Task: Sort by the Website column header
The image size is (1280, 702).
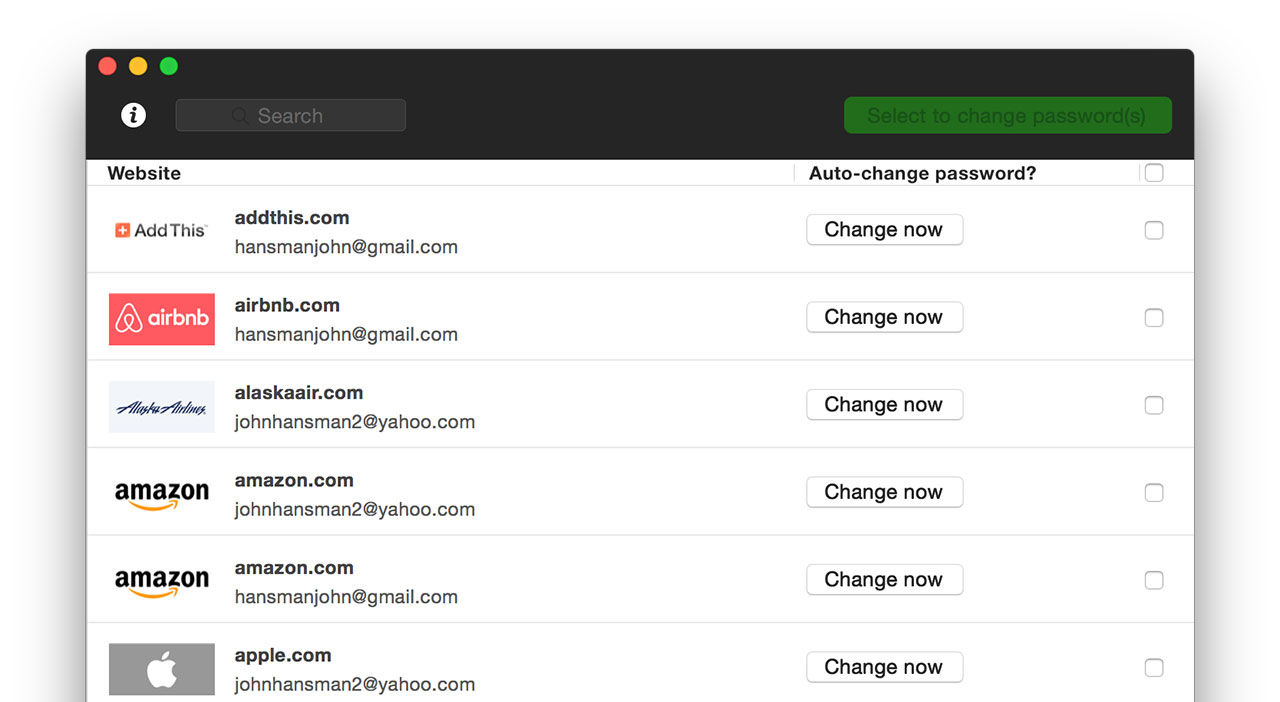Action: click(144, 173)
